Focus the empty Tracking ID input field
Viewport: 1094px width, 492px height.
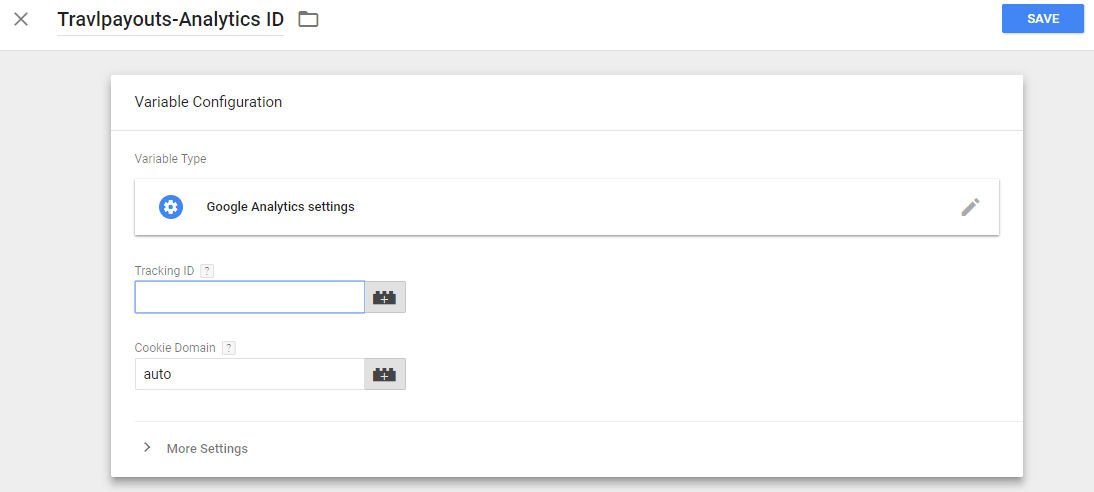click(249, 297)
